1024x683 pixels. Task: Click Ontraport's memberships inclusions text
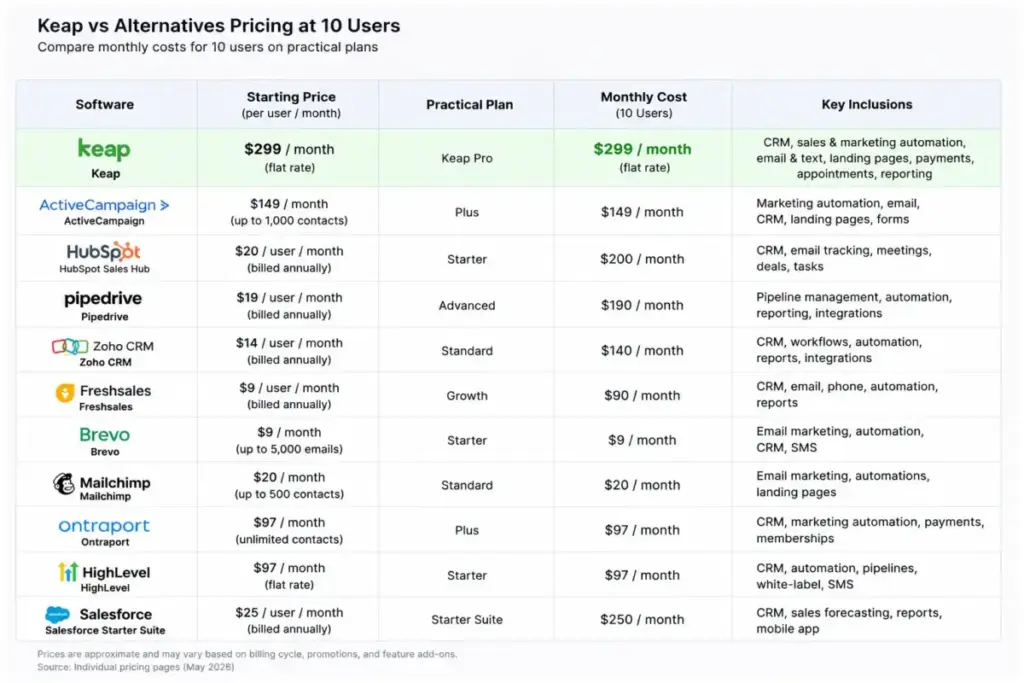click(x=870, y=530)
